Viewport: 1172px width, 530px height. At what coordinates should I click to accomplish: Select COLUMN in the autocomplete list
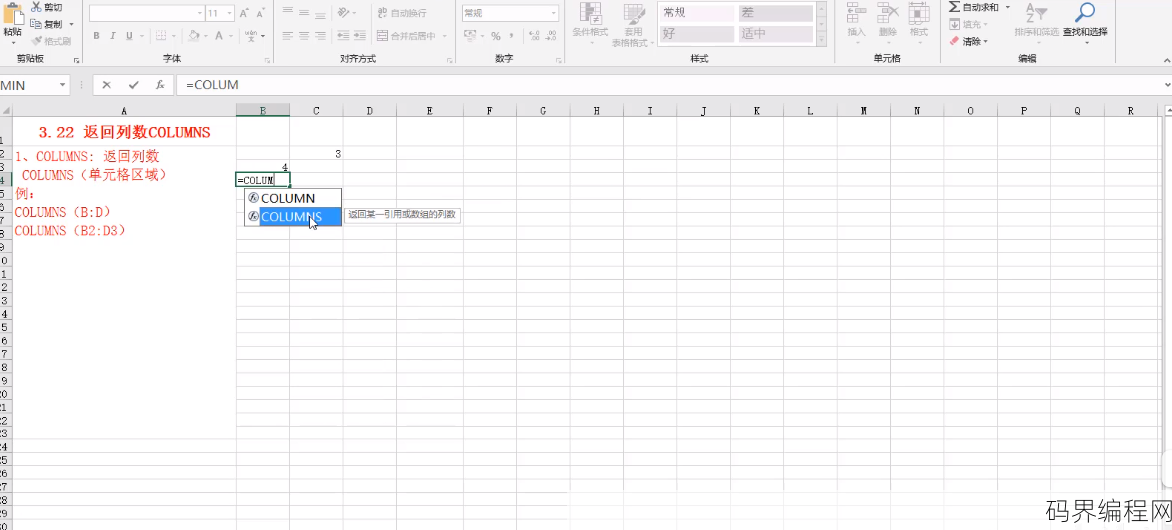click(x=293, y=198)
